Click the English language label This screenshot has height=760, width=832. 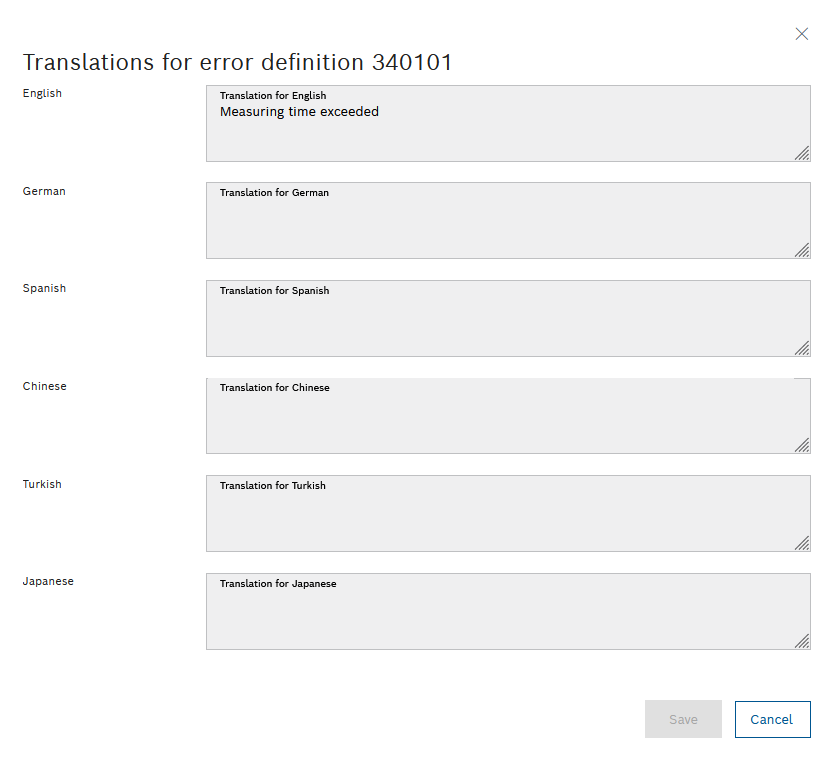coord(41,93)
